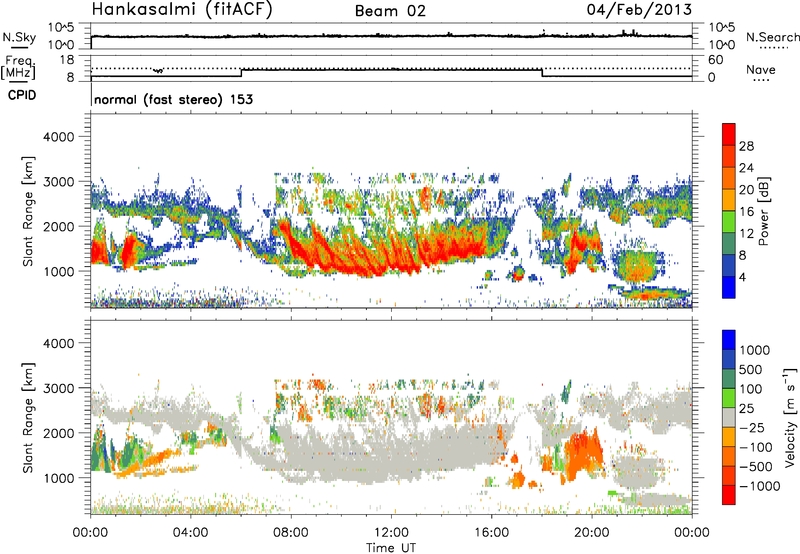Select the 12:00 time tick label

click(391, 533)
